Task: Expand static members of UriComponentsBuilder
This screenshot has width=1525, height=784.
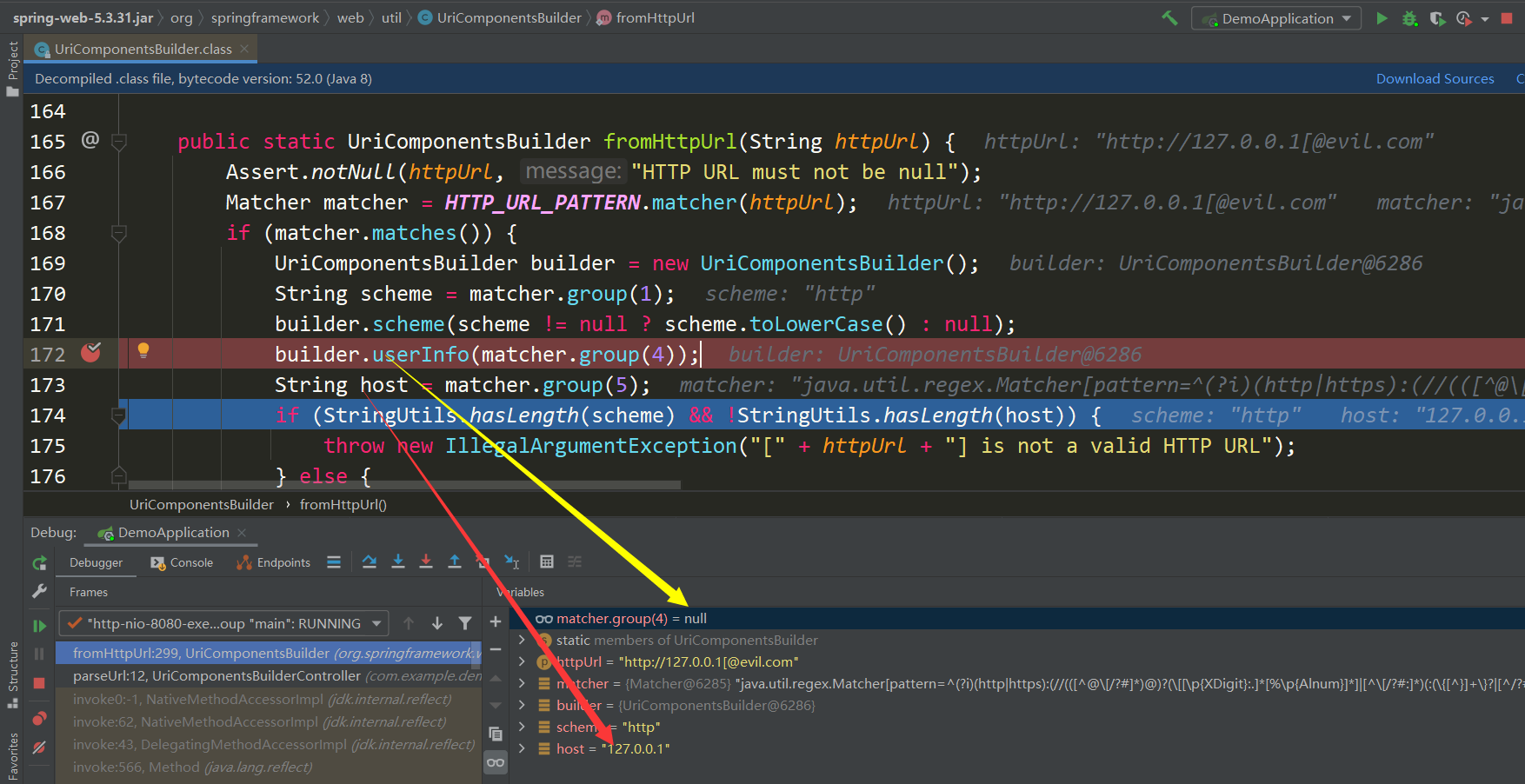Action: coord(521,640)
